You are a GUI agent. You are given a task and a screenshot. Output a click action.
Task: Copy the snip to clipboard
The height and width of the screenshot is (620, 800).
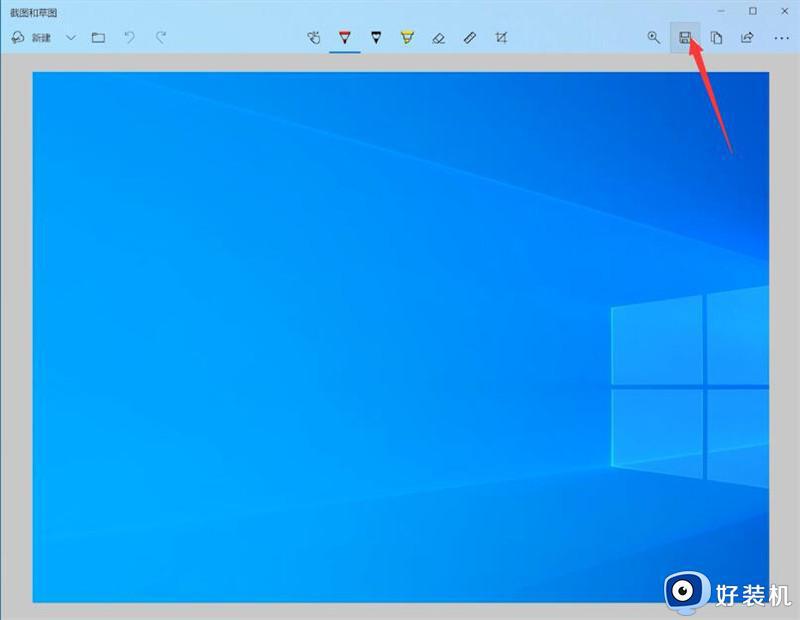716,38
